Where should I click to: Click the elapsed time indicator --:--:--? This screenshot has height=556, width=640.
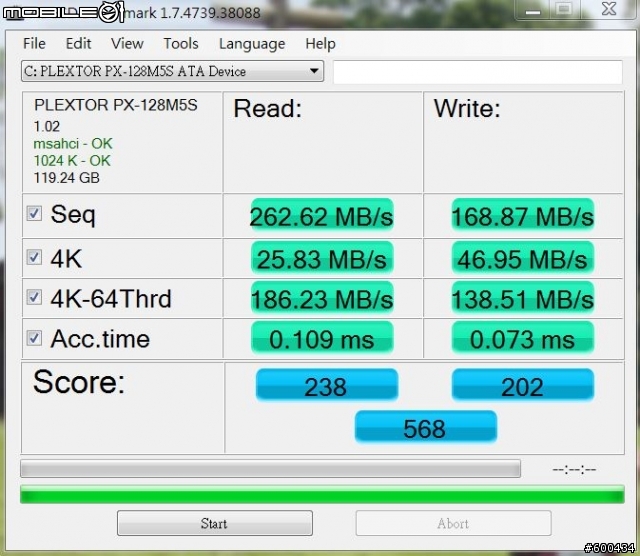pos(574,469)
